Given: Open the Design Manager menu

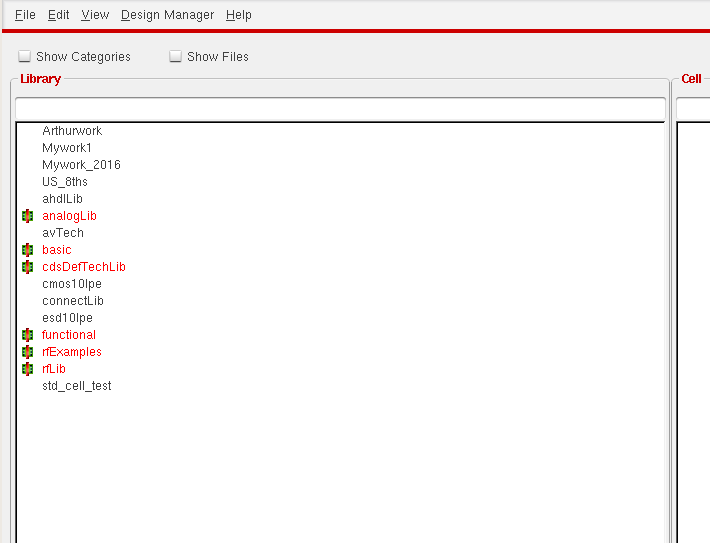Looking at the screenshot, I should (167, 15).
